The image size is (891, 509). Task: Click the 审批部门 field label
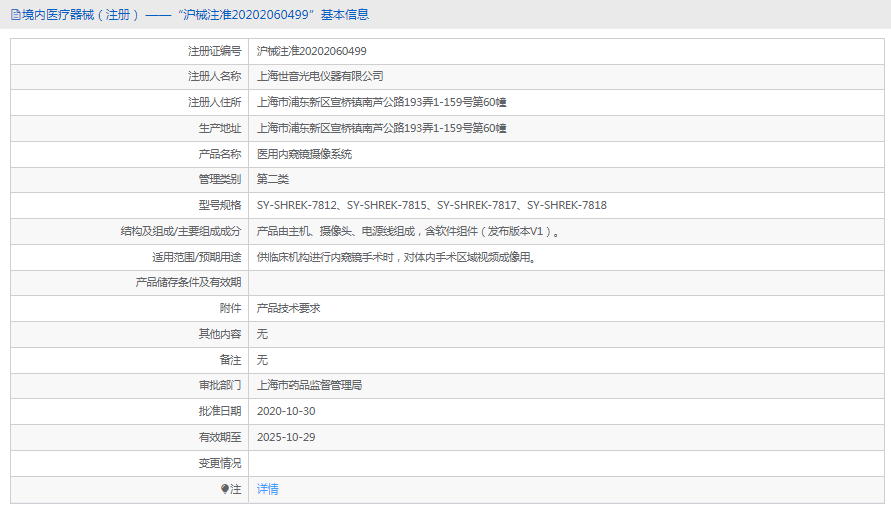[x=219, y=385]
